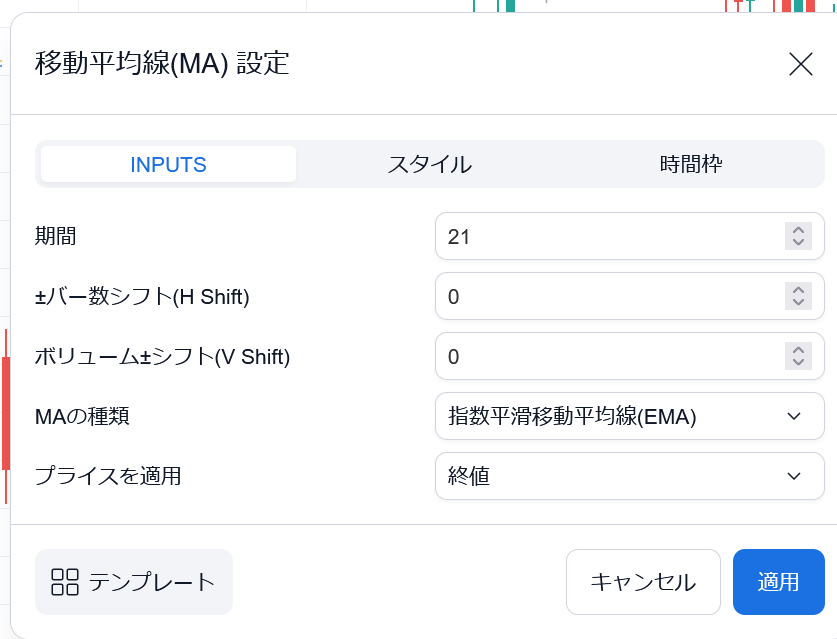837x639 pixels.
Task: Increment the V Shift value with its stepper
Action: pyautogui.click(x=797, y=350)
